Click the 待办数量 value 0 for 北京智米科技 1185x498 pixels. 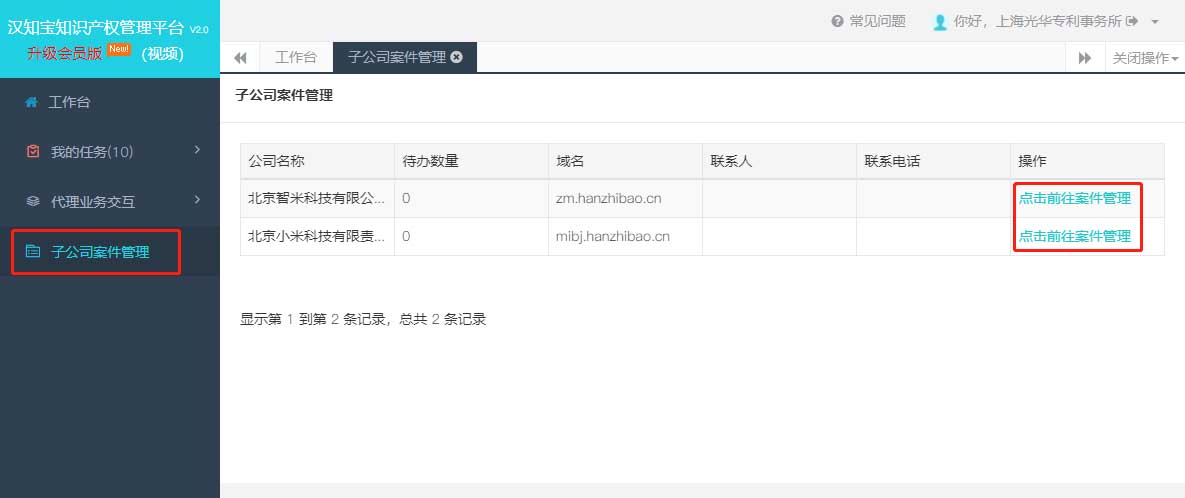click(x=407, y=199)
